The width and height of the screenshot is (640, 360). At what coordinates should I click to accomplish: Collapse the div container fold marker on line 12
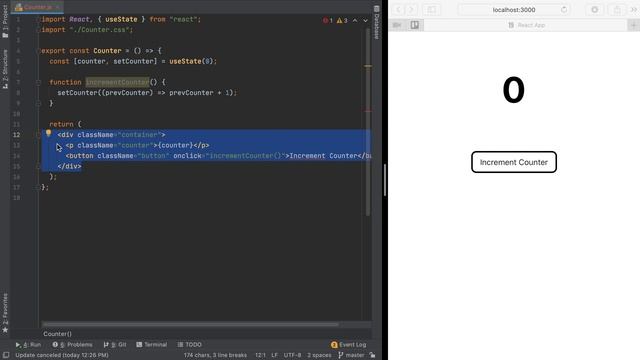click(x=38, y=135)
